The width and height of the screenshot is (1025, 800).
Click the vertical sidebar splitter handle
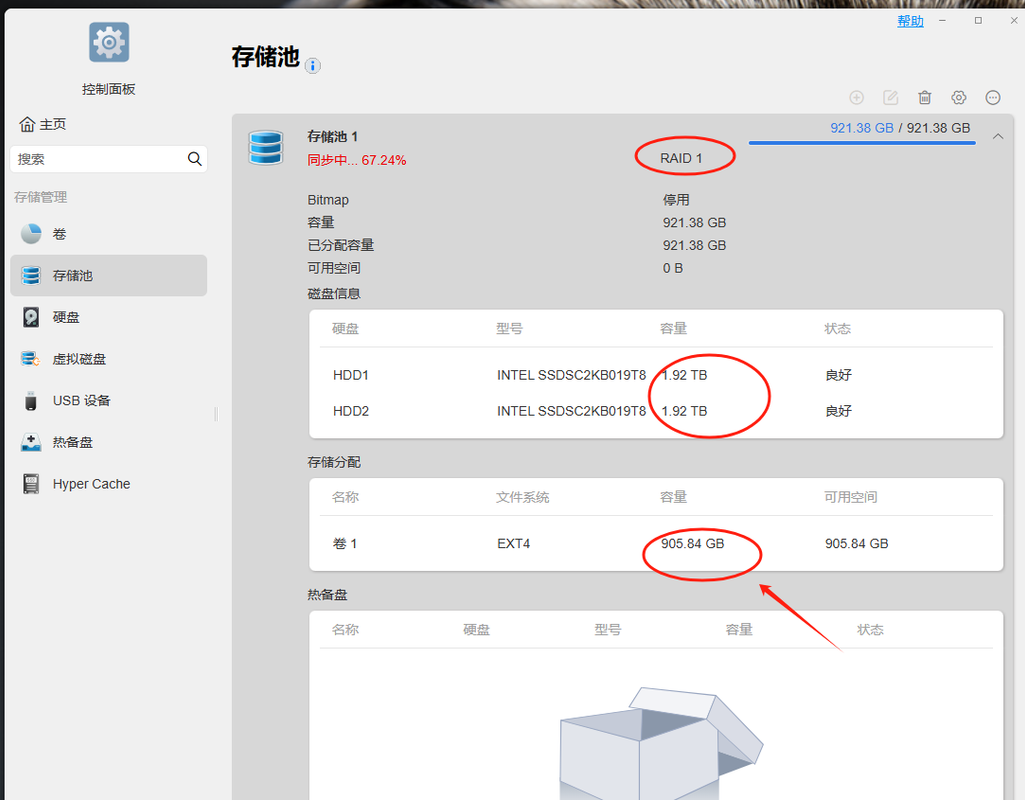(216, 414)
